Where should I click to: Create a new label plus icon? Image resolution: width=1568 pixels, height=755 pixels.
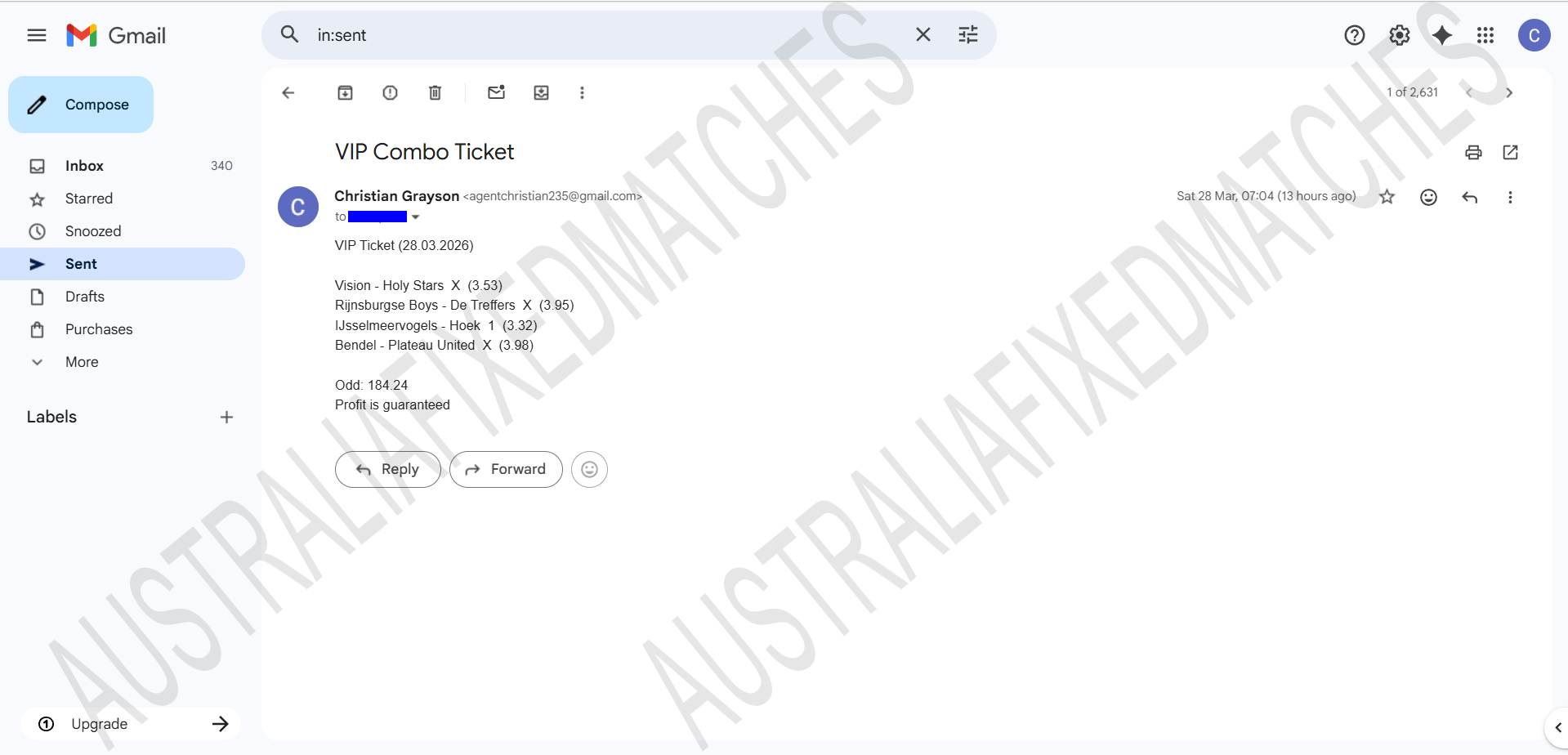click(227, 418)
